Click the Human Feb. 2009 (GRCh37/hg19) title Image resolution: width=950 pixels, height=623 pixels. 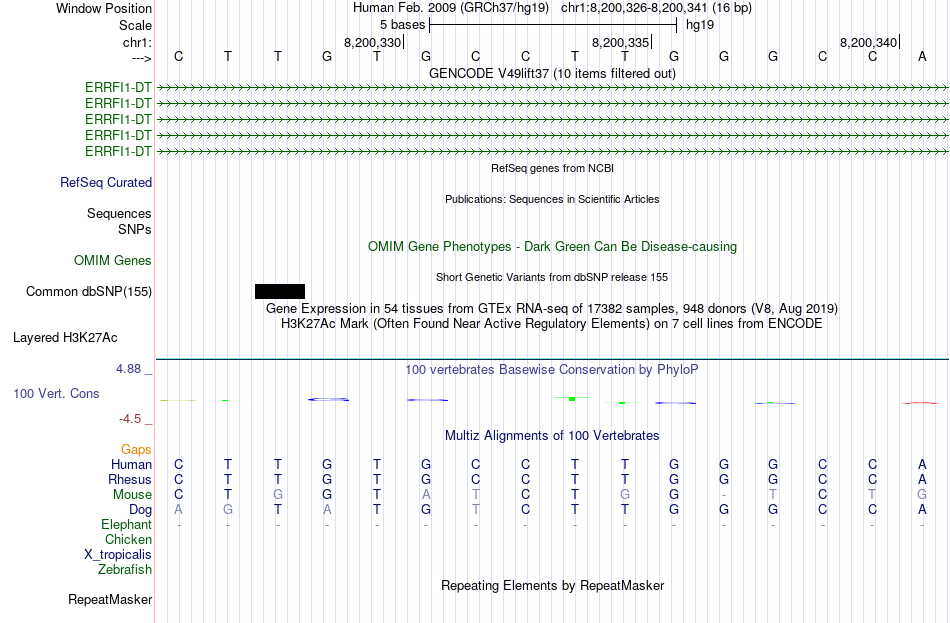451,8
